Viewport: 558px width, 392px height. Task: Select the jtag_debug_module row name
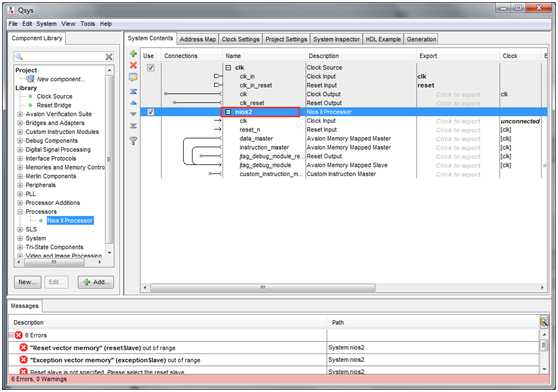[x=265, y=165]
